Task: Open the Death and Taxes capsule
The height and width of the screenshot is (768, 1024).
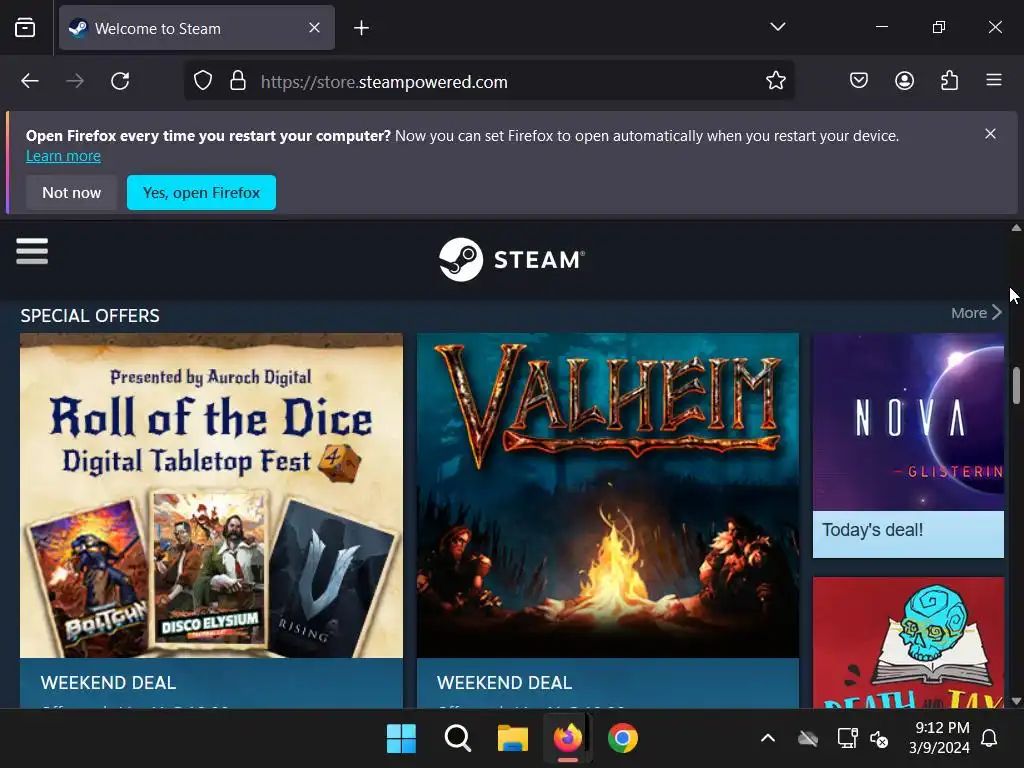Action: 908,643
